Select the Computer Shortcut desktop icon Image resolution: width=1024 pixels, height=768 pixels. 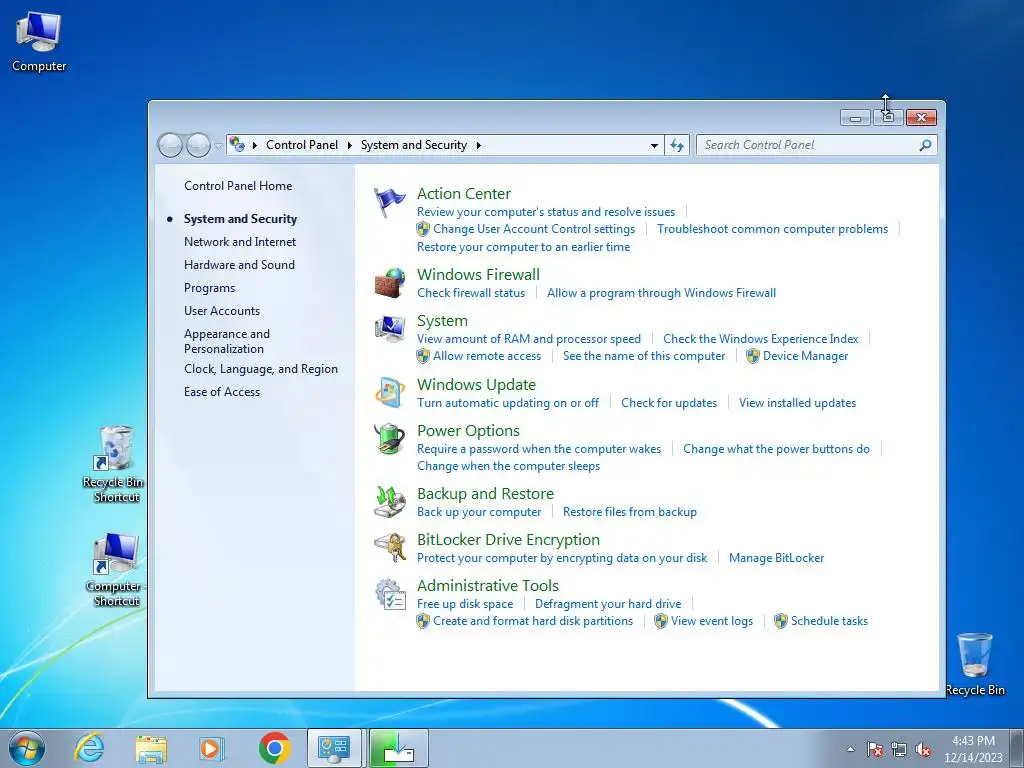116,569
